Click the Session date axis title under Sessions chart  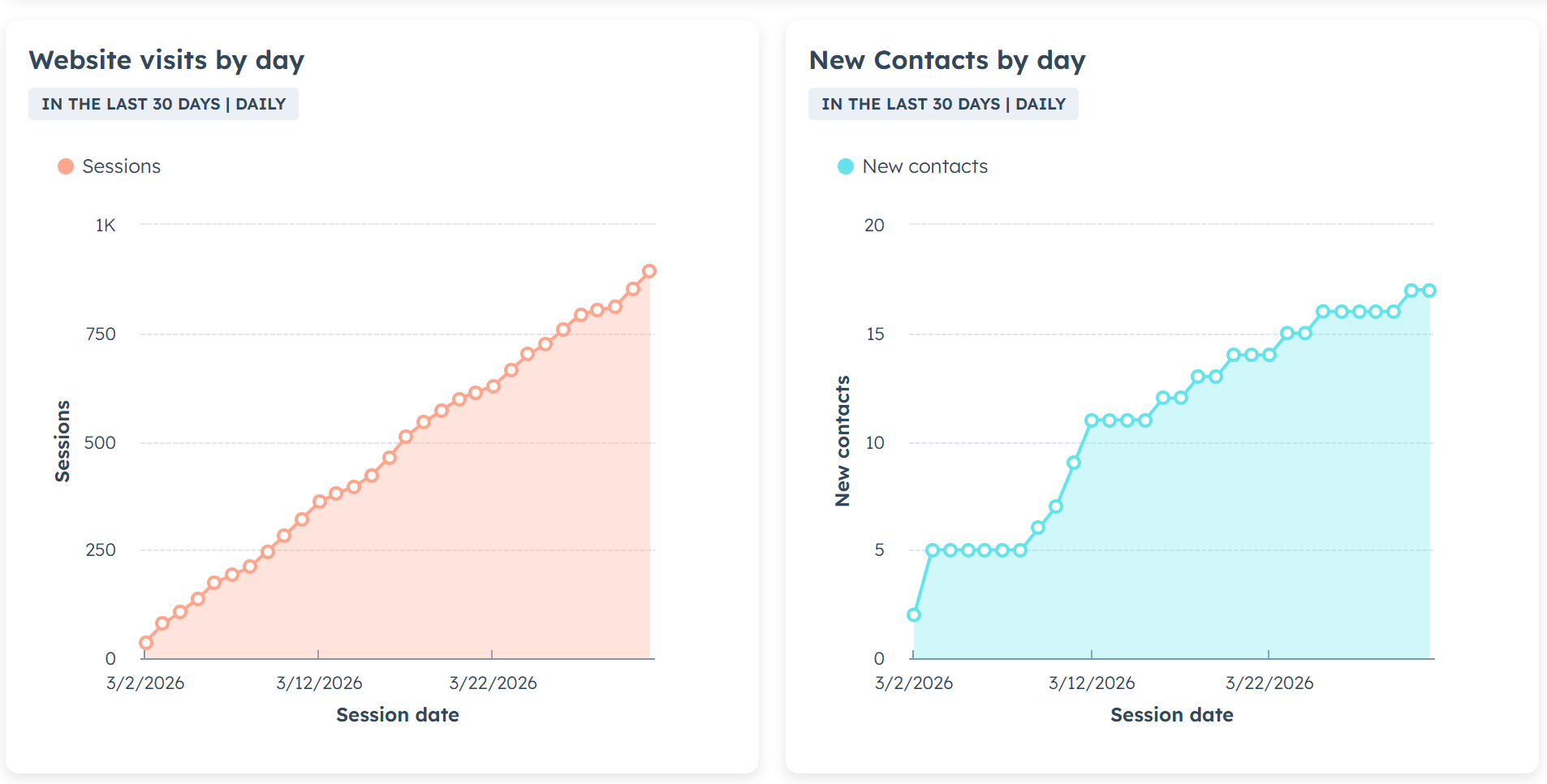pyautogui.click(x=398, y=715)
